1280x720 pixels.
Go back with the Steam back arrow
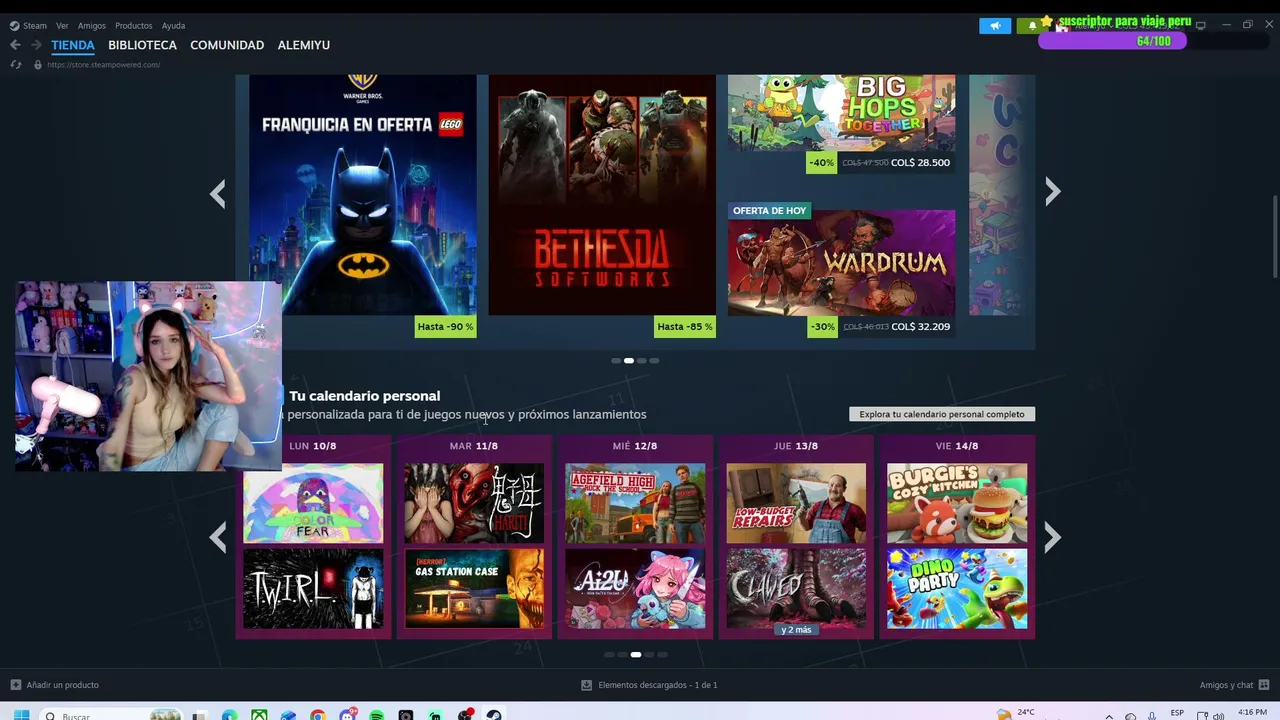15,45
